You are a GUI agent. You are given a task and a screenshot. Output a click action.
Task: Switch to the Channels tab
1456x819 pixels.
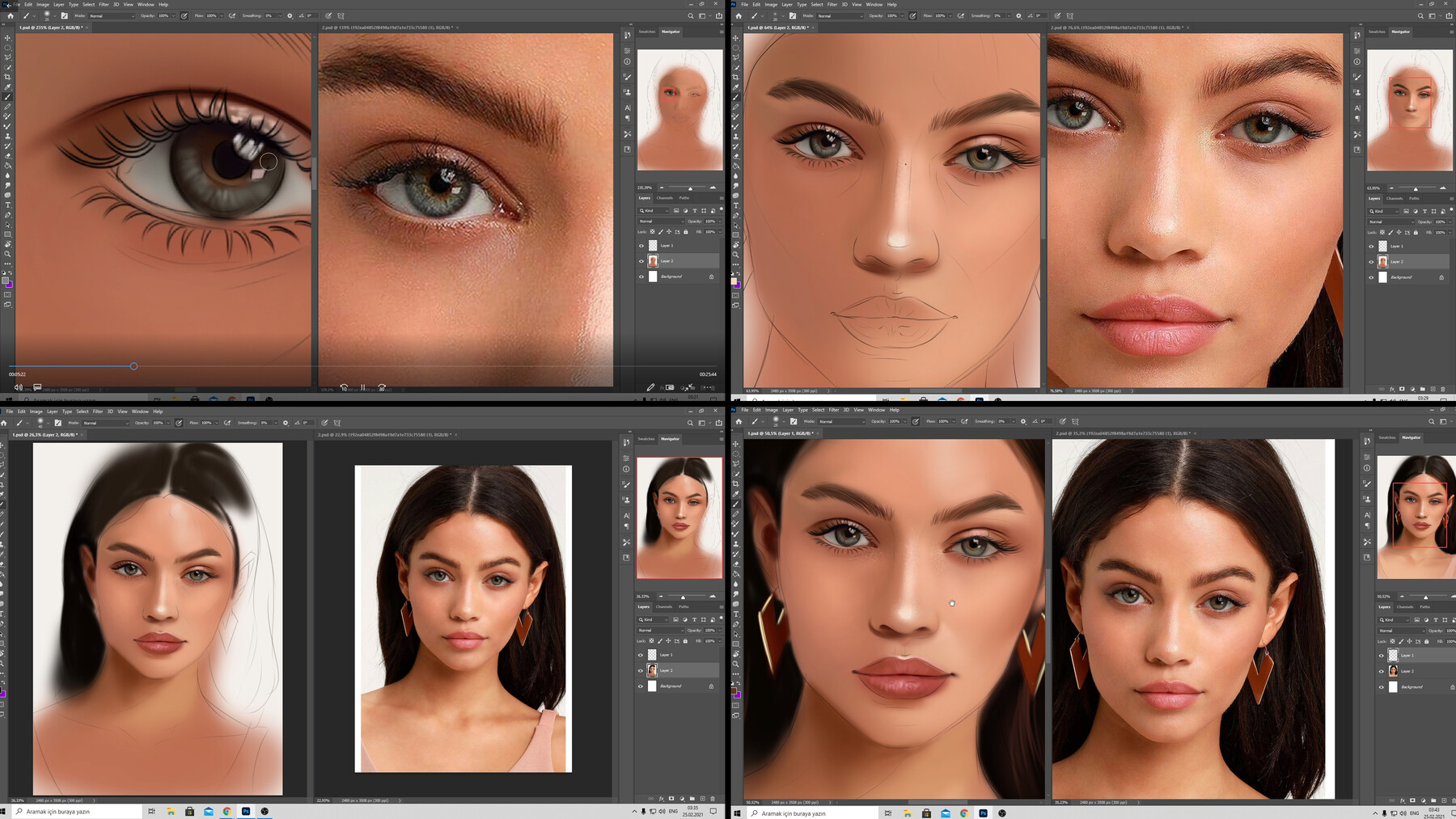click(664, 198)
